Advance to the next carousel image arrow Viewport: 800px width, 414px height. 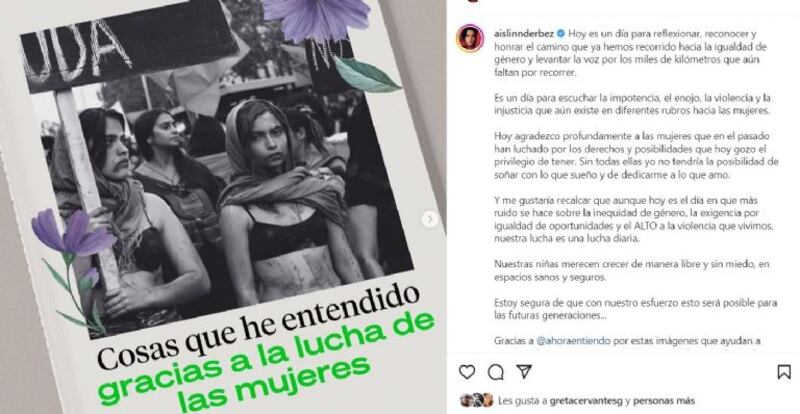(x=430, y=220)
